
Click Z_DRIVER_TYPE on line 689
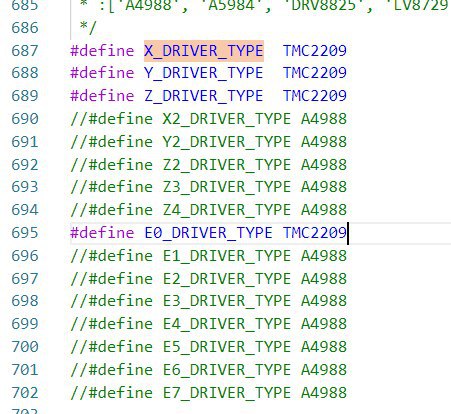pyautogui.click(x=204, y=96)
